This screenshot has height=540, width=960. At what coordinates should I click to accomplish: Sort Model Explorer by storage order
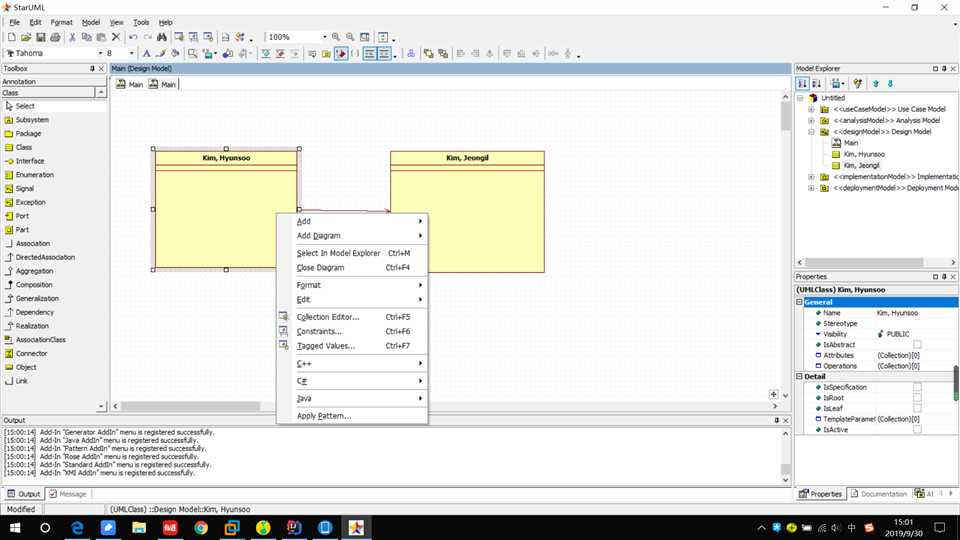click(x=802, y=83)
